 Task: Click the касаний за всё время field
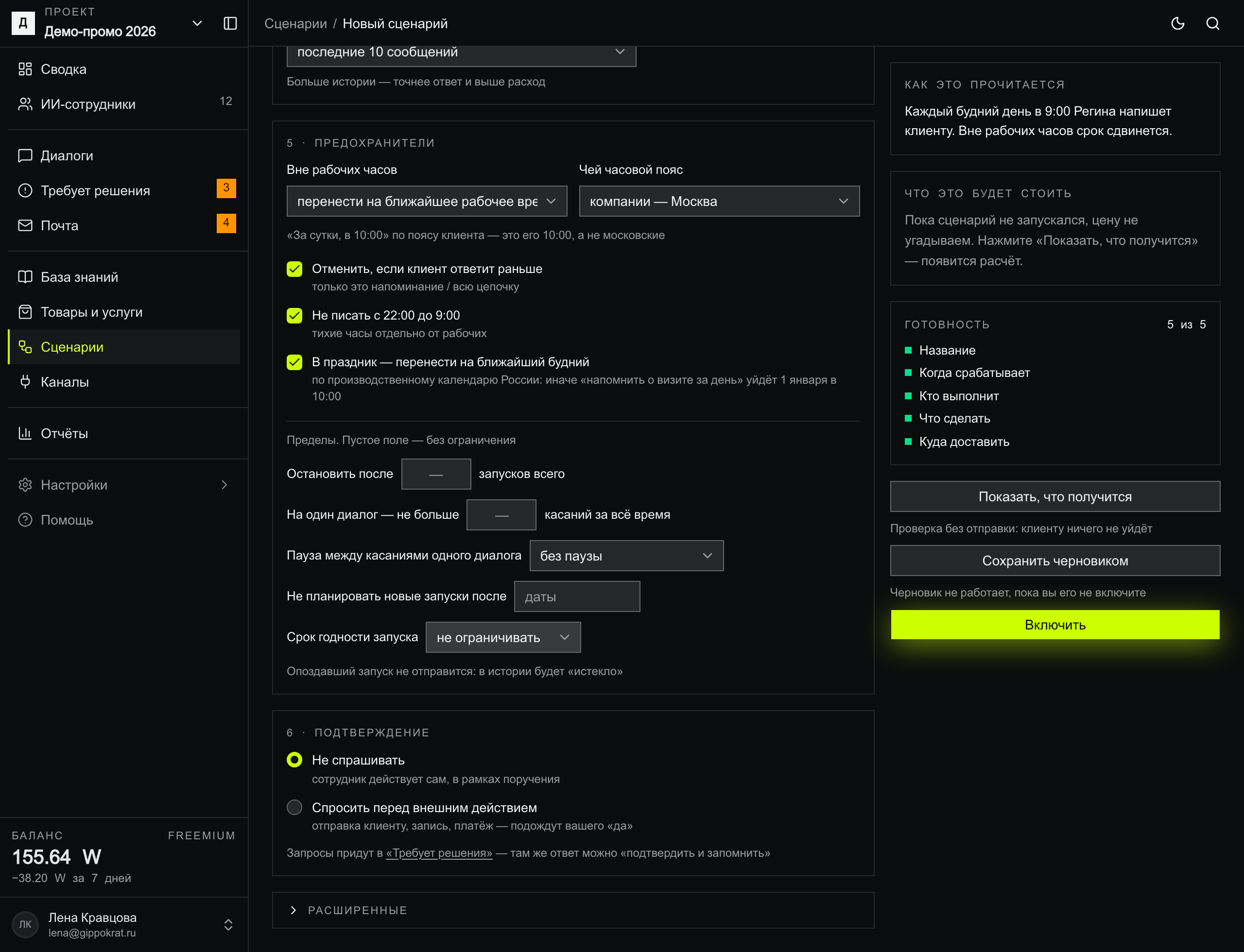[501, 515]
